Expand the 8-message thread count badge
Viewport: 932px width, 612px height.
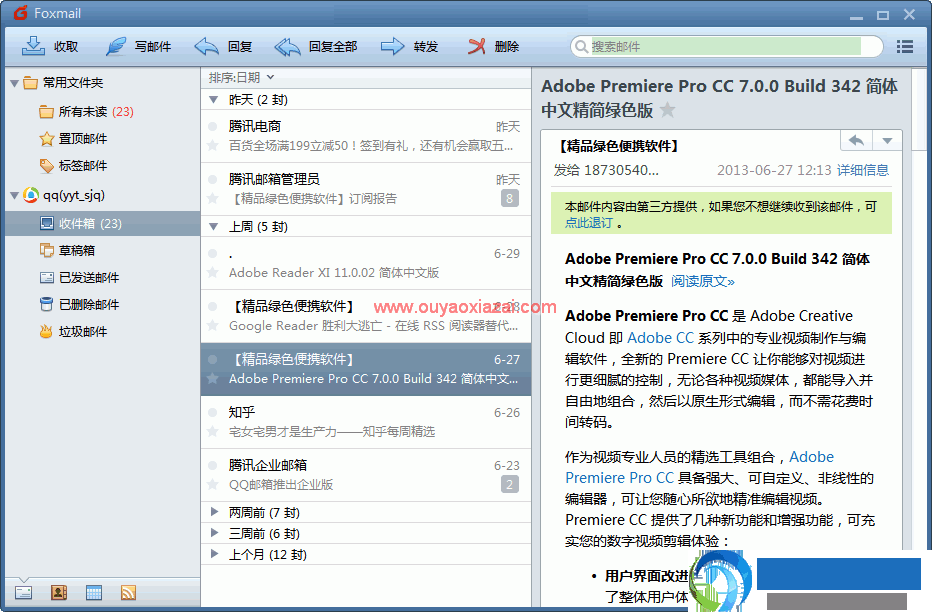tap(509, 198)
